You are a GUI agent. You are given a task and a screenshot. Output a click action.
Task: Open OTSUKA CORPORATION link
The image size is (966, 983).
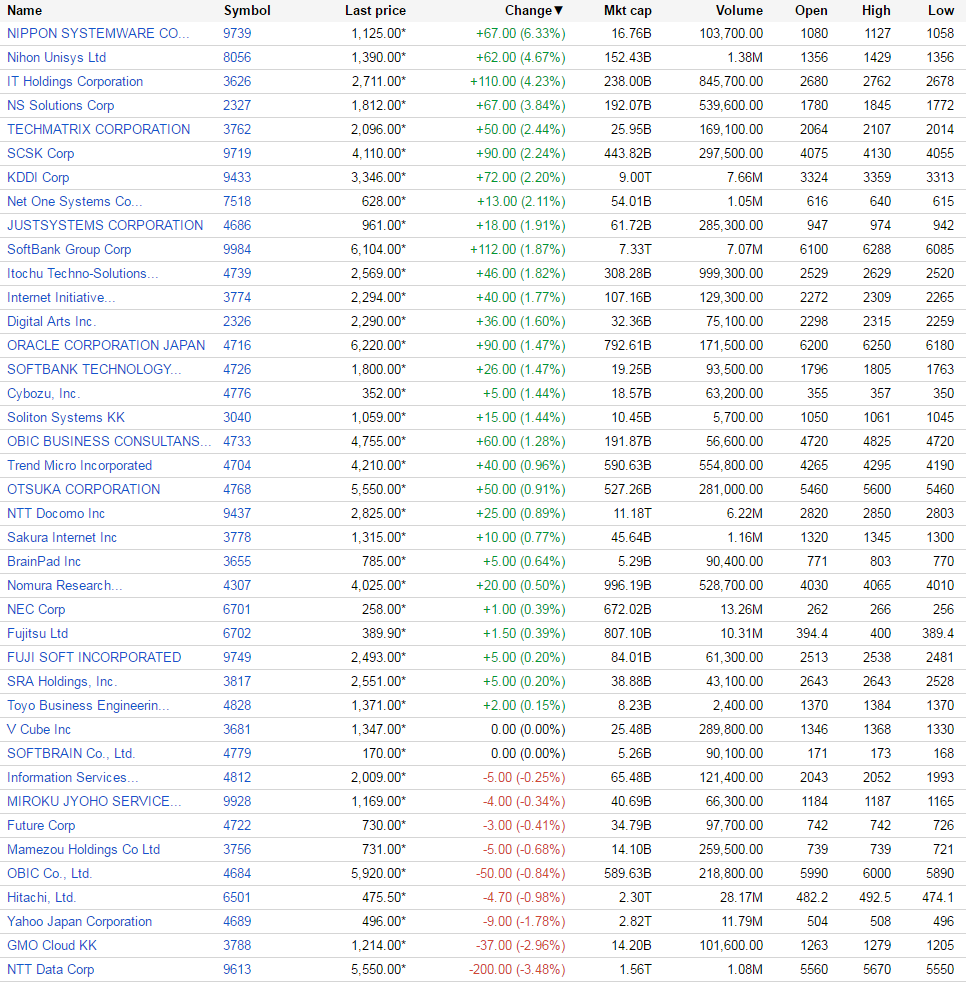(83, 490)
